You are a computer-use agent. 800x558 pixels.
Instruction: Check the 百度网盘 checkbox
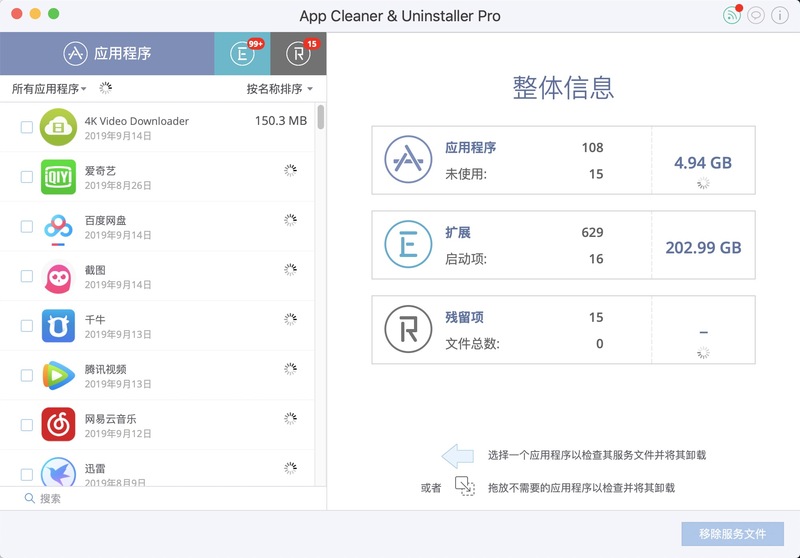(27, 226)
